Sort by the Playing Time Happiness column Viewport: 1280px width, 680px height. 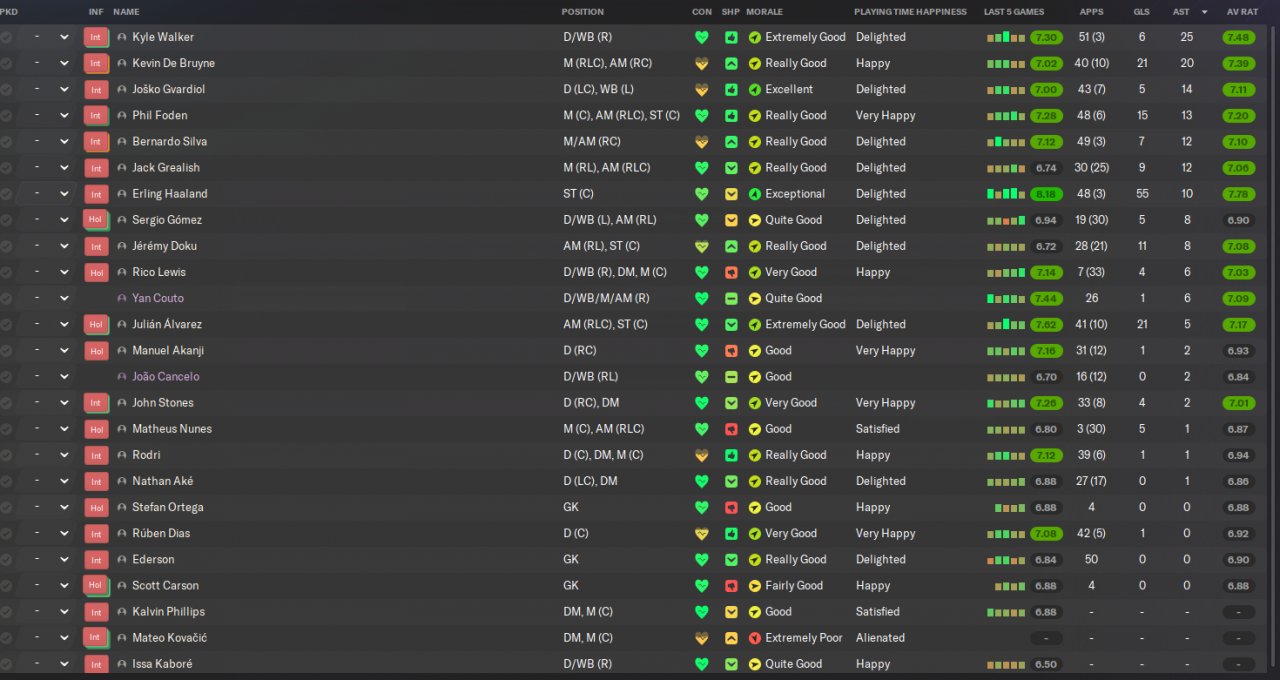click(910, 12)
